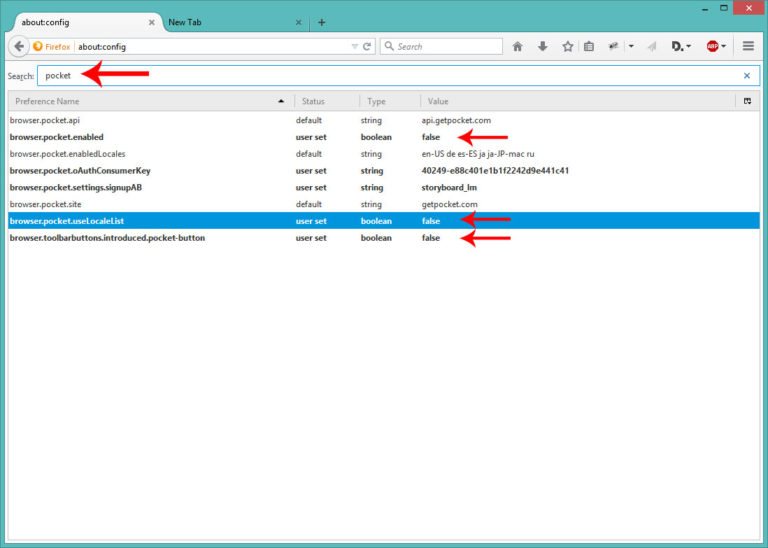Select browser.pocket.settings.signupAB row

[x=384, y=187]
